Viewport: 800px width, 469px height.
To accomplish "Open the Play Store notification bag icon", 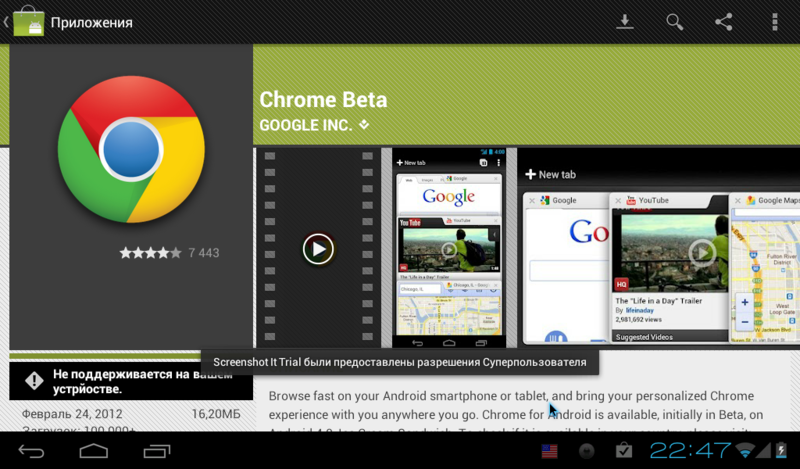I will [623, 451].
